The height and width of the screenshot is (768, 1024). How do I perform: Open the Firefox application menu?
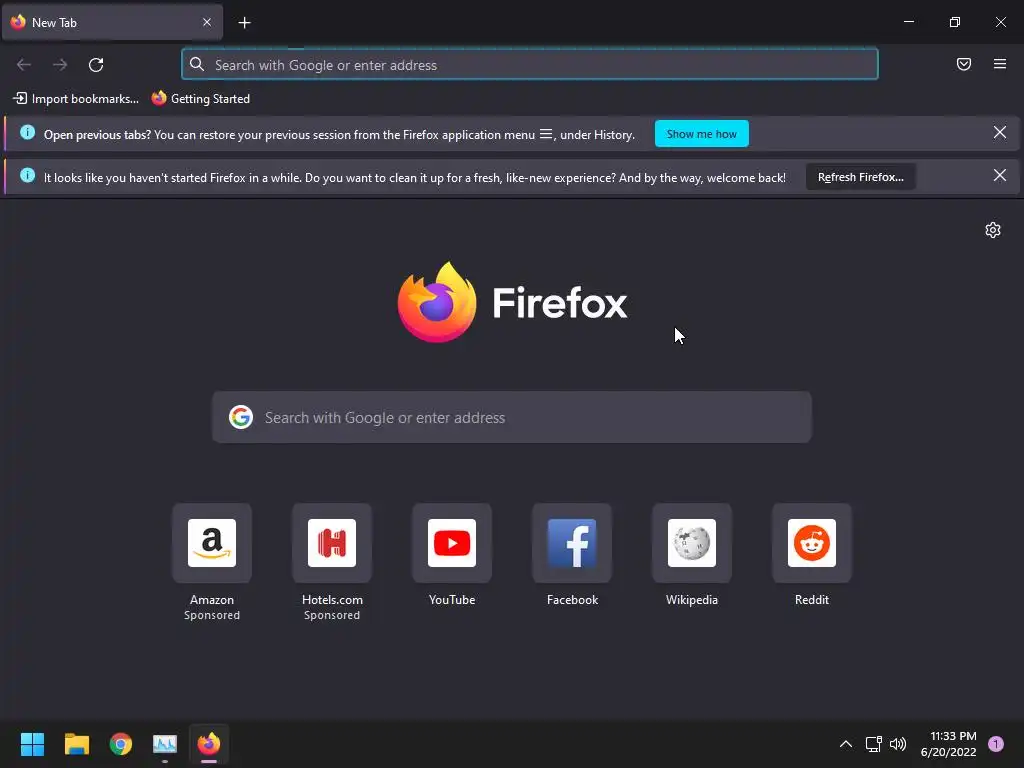999,64
